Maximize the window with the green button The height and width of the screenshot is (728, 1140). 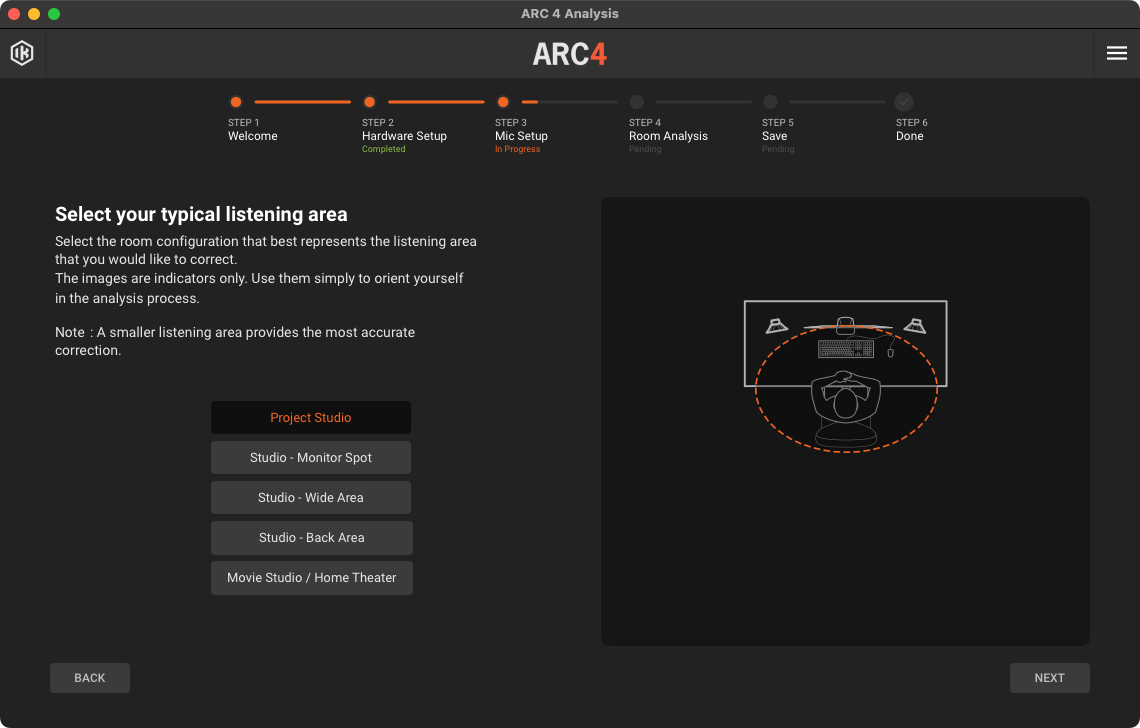[54, 14]
